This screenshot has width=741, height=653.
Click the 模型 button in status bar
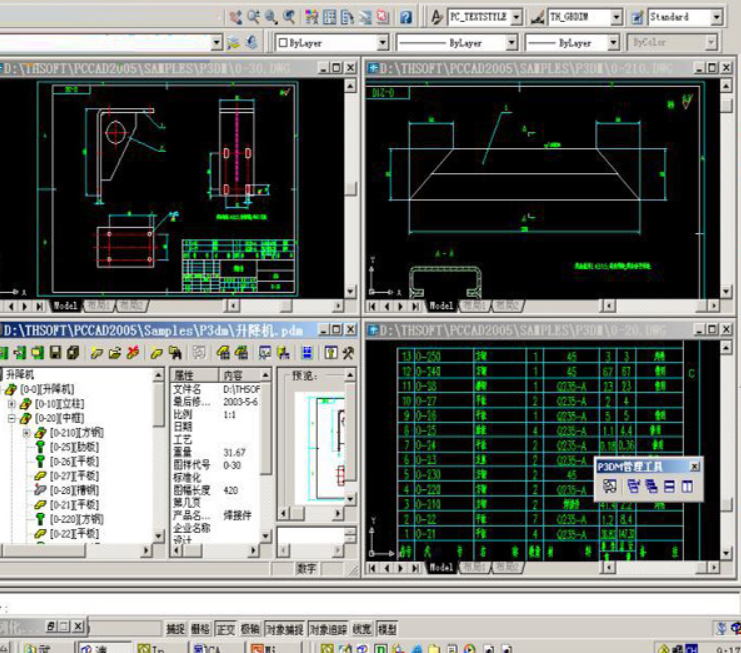(387, 629)
